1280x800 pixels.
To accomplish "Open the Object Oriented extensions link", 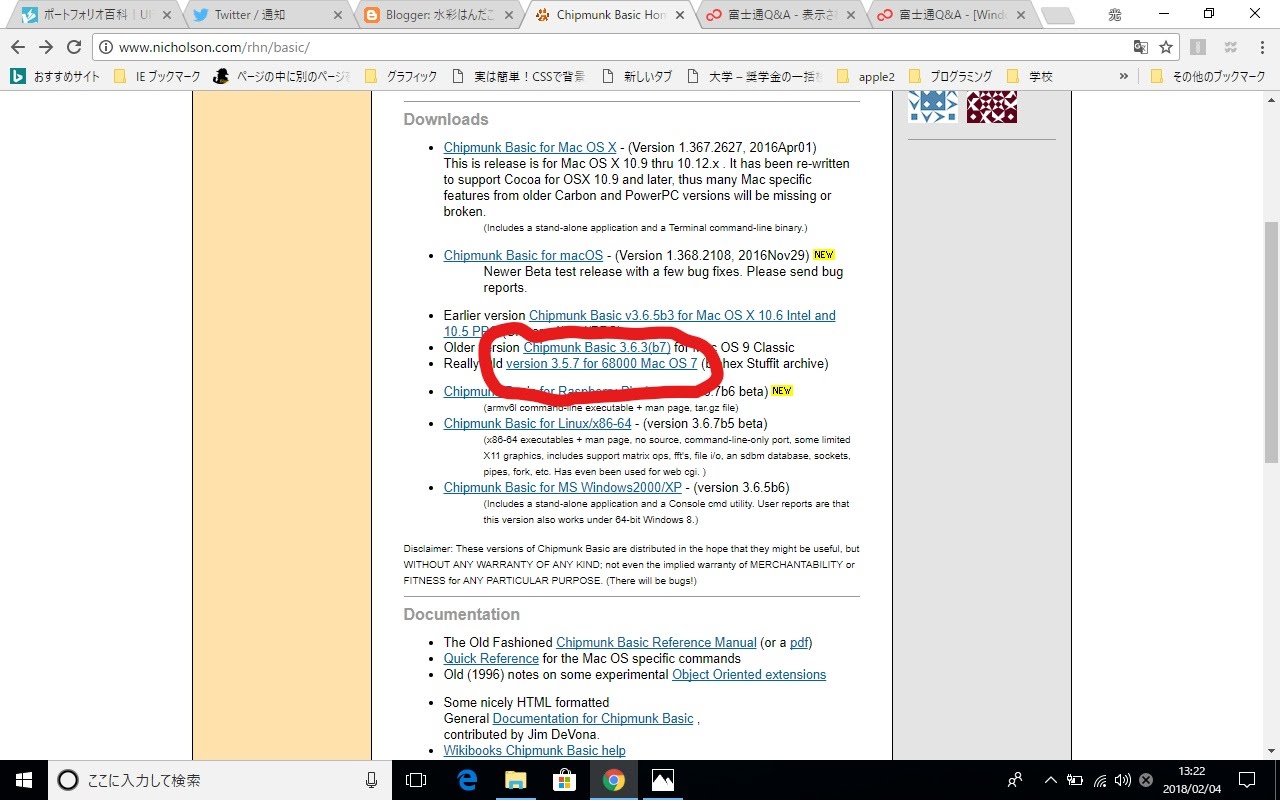I will [x=749, y=675].
